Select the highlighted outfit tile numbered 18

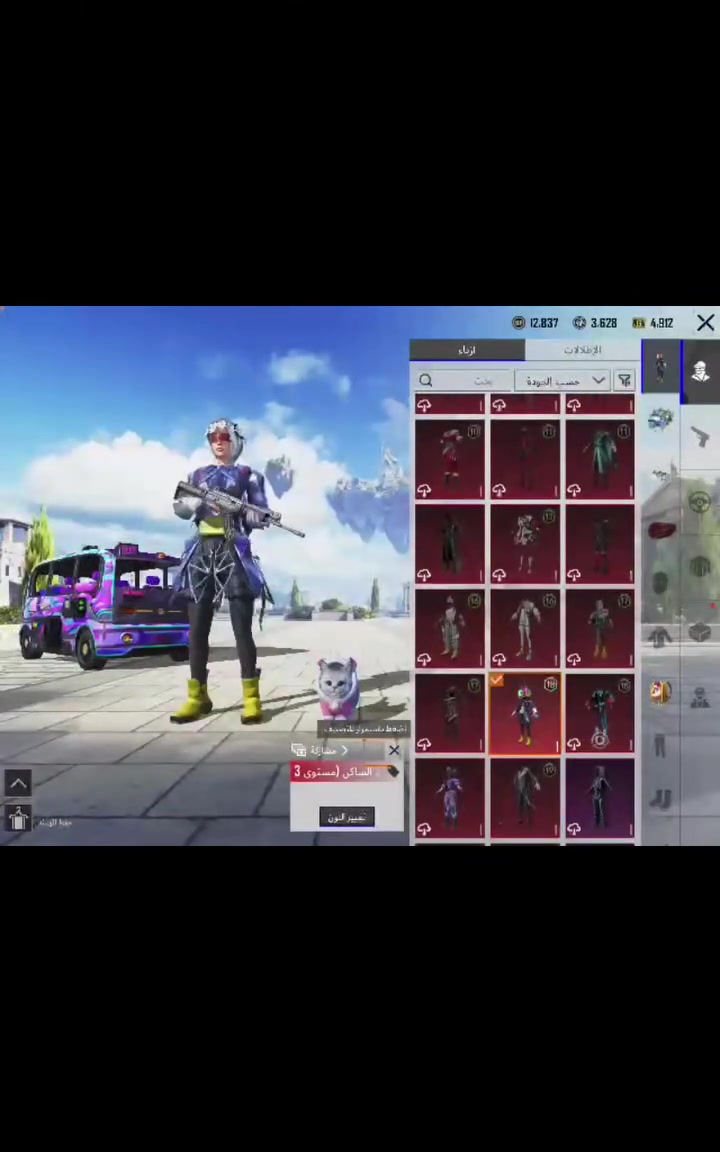pos(525,713)
